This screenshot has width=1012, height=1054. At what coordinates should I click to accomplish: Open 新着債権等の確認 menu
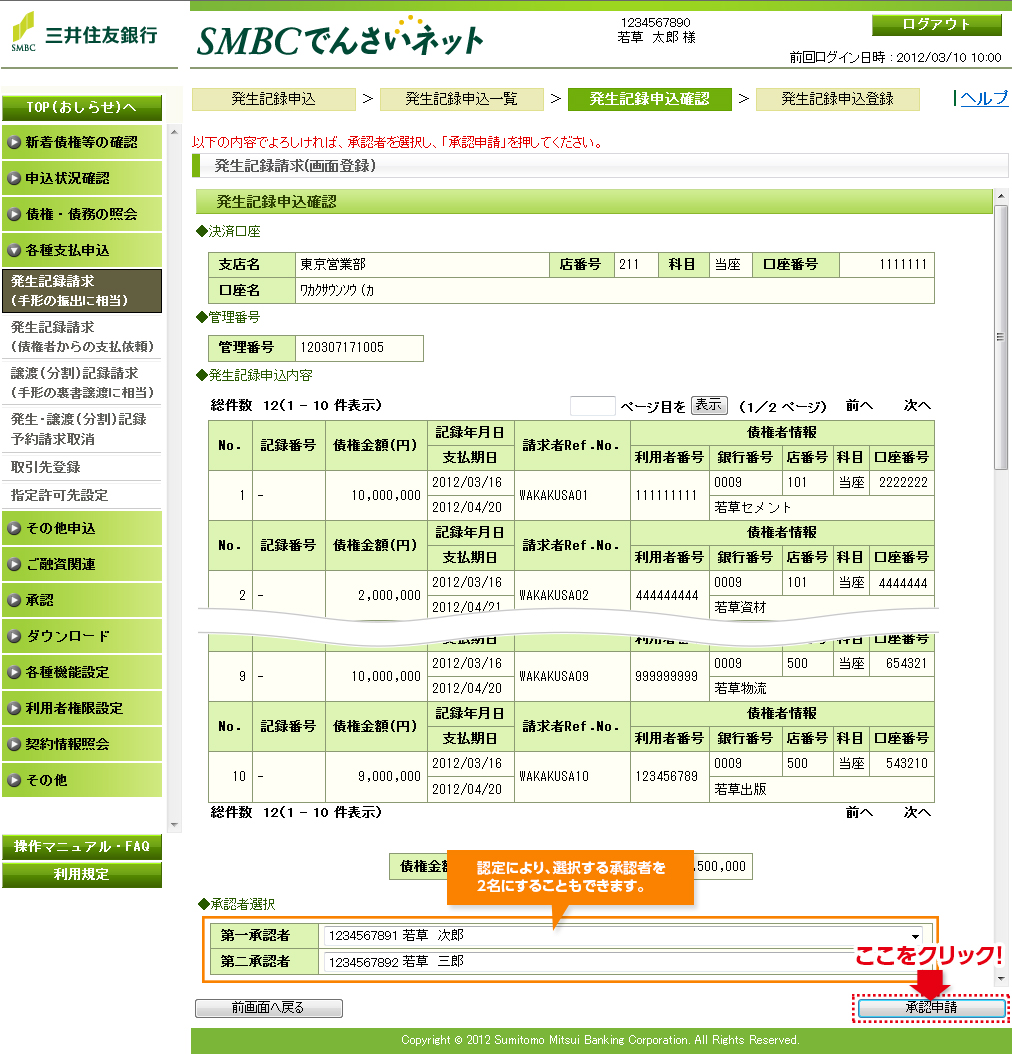[x=82, y=143]
